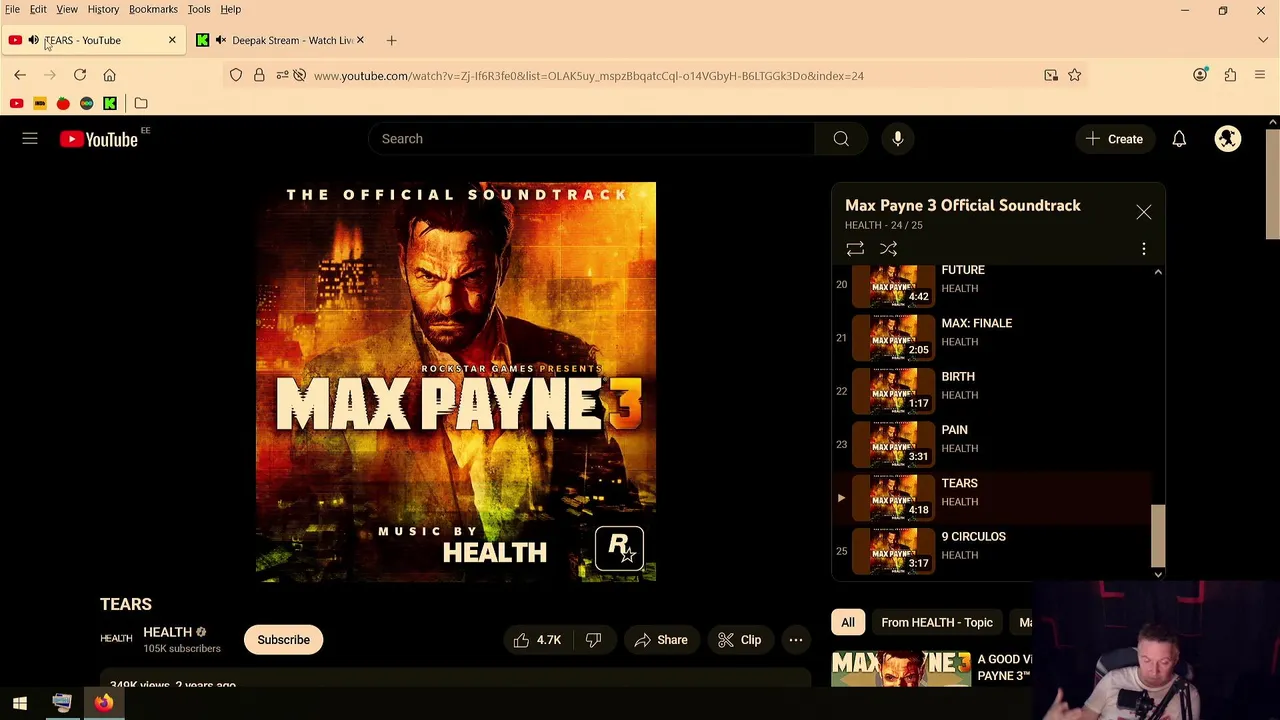Screen dimensions: 1280x720
Task: Open the Tools menu
Action: click(x=199, y=9)
